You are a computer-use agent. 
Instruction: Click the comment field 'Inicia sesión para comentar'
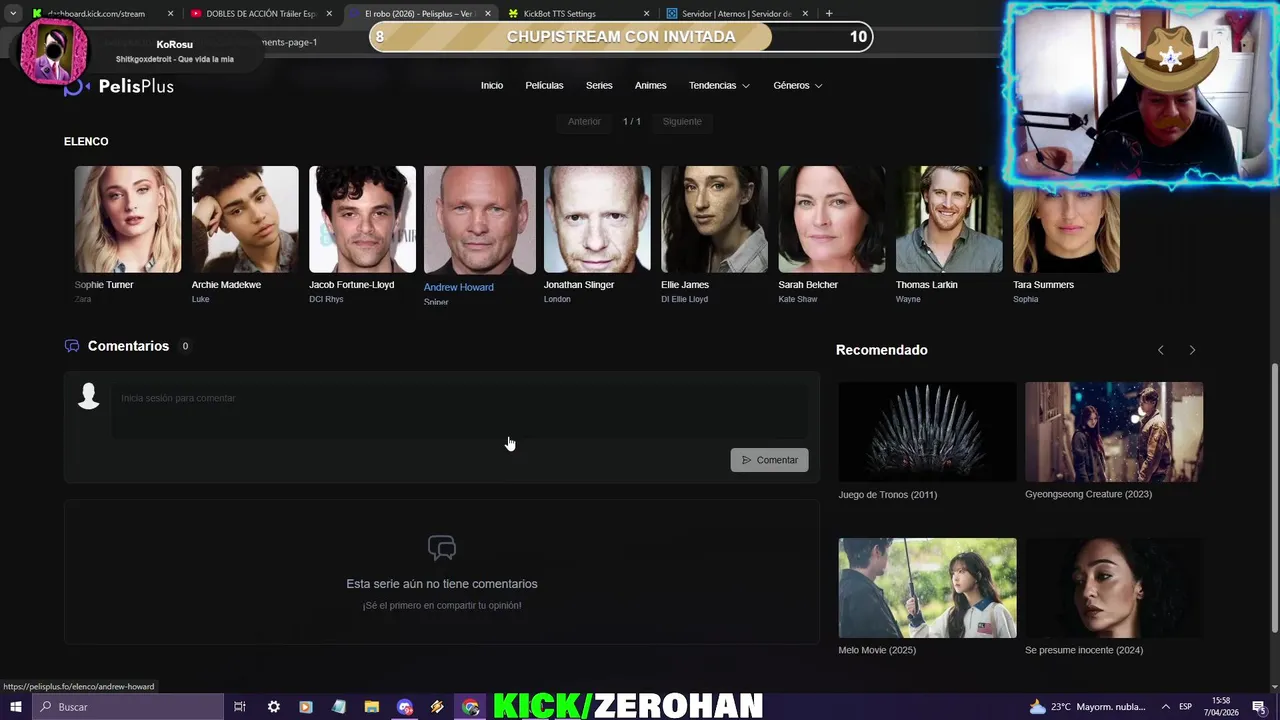[x=460, y=410]
